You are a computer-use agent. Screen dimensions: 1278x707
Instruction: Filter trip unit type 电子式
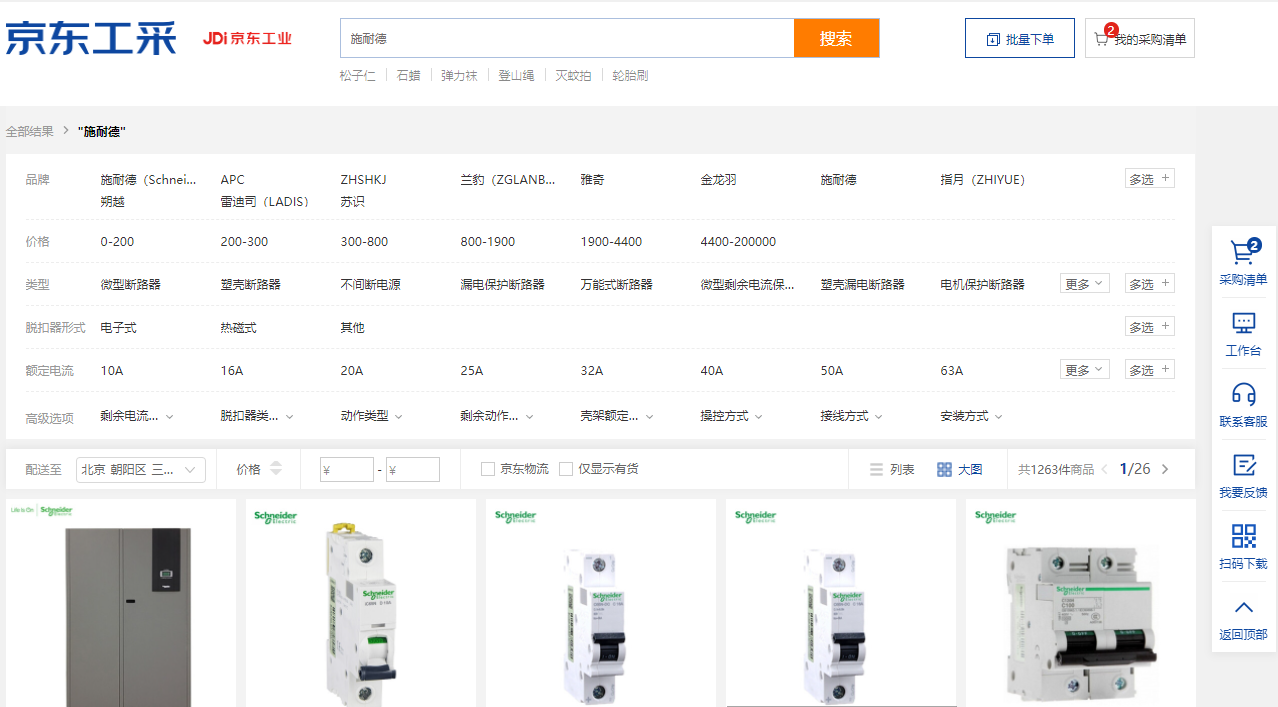(118, 327)
